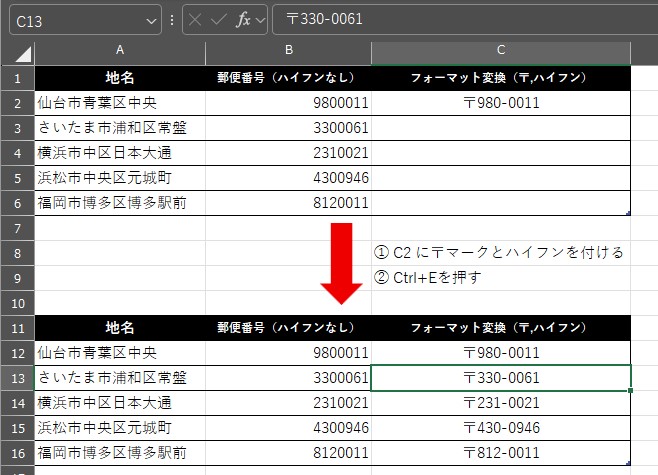
Task: Select cell C15 containing 〒430-0946
Action: (501, 428)
